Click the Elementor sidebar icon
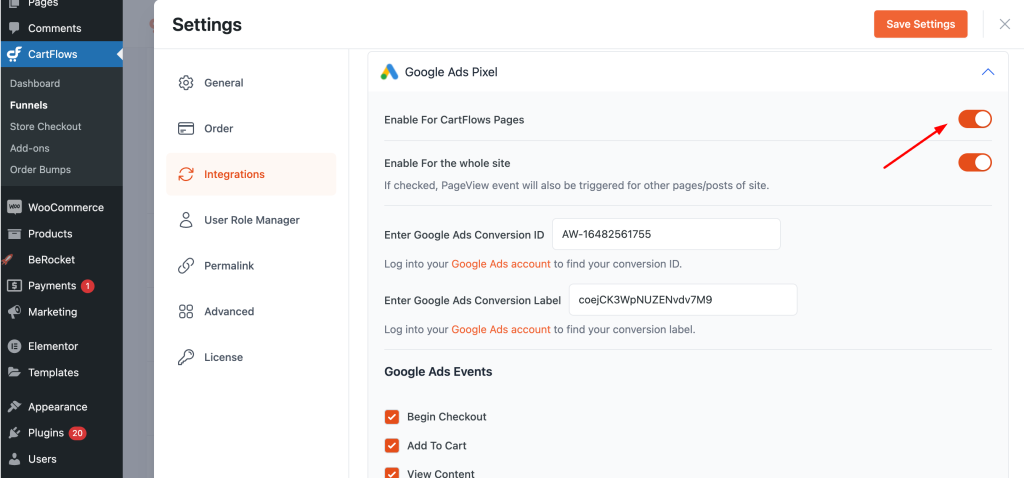The width and height of the screenshot is (1024, 478). point(14,347)
